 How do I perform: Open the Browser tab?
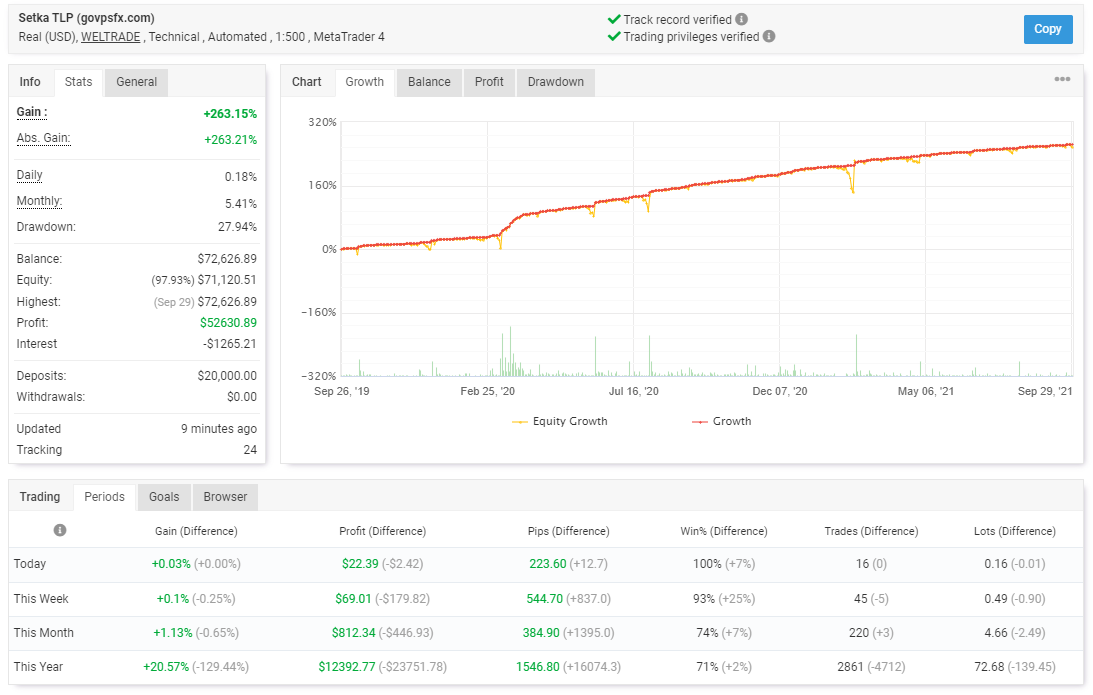[225, 497]
